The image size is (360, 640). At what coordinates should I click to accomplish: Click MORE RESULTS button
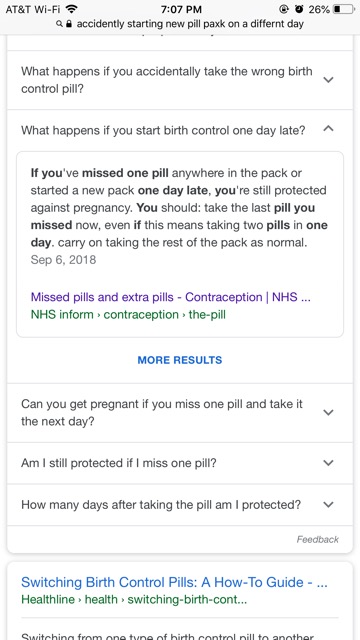pyautogui.click(x=180, y=360)
